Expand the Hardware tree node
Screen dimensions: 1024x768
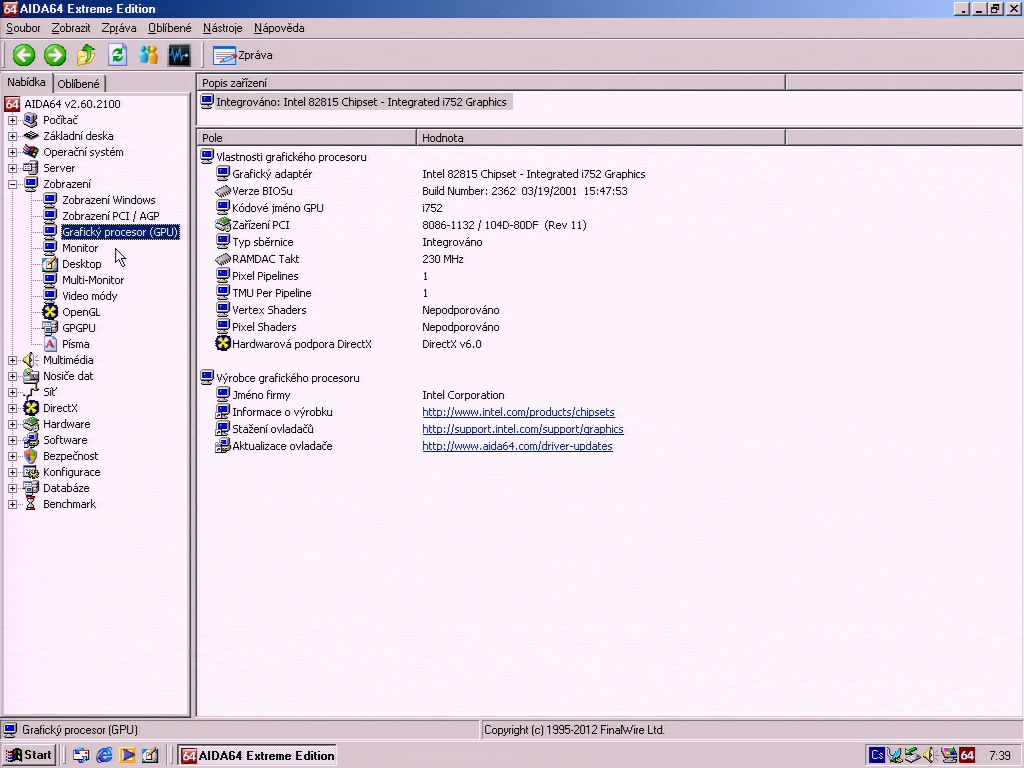click(x=12, y=424)
